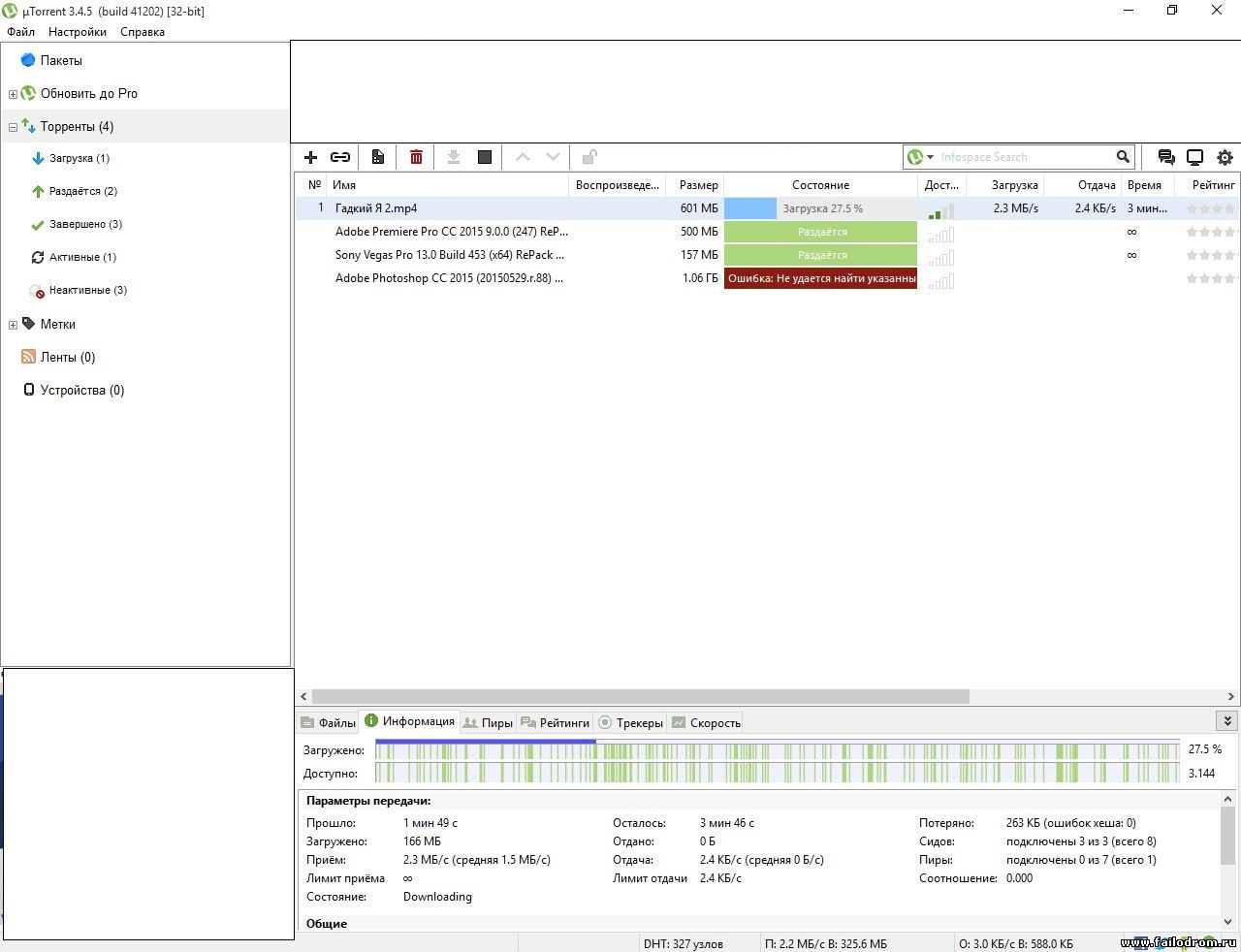
Task: Remove torrent with the trash icon
Action: (x=416, y=157)
